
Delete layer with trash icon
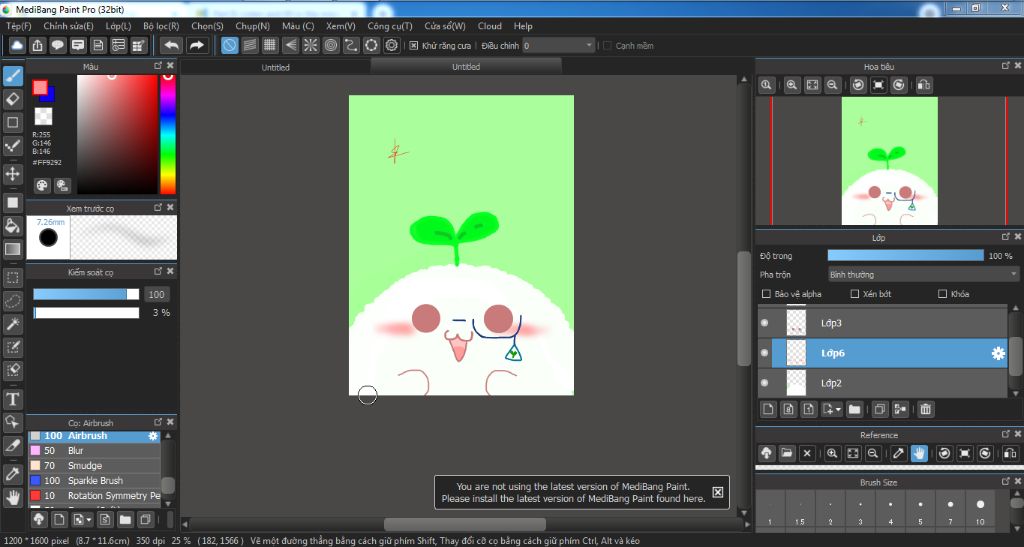coord(925,409)
